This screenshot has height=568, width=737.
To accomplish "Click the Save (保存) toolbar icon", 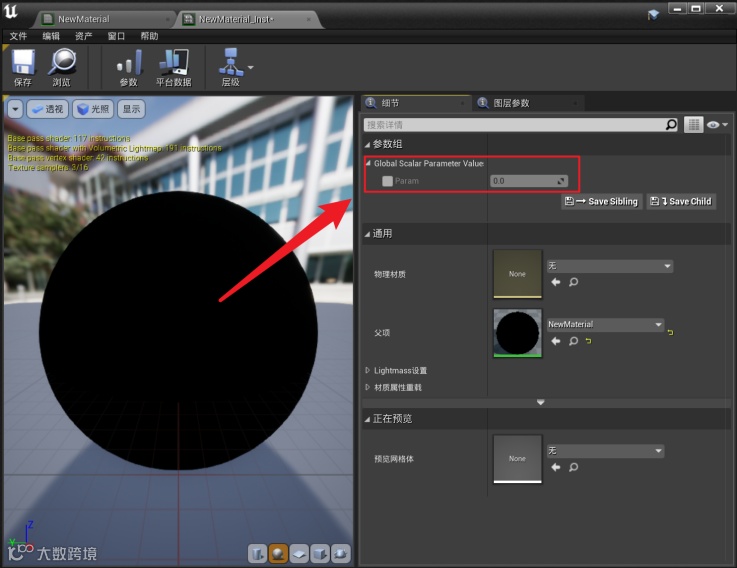I will (23, 68).
